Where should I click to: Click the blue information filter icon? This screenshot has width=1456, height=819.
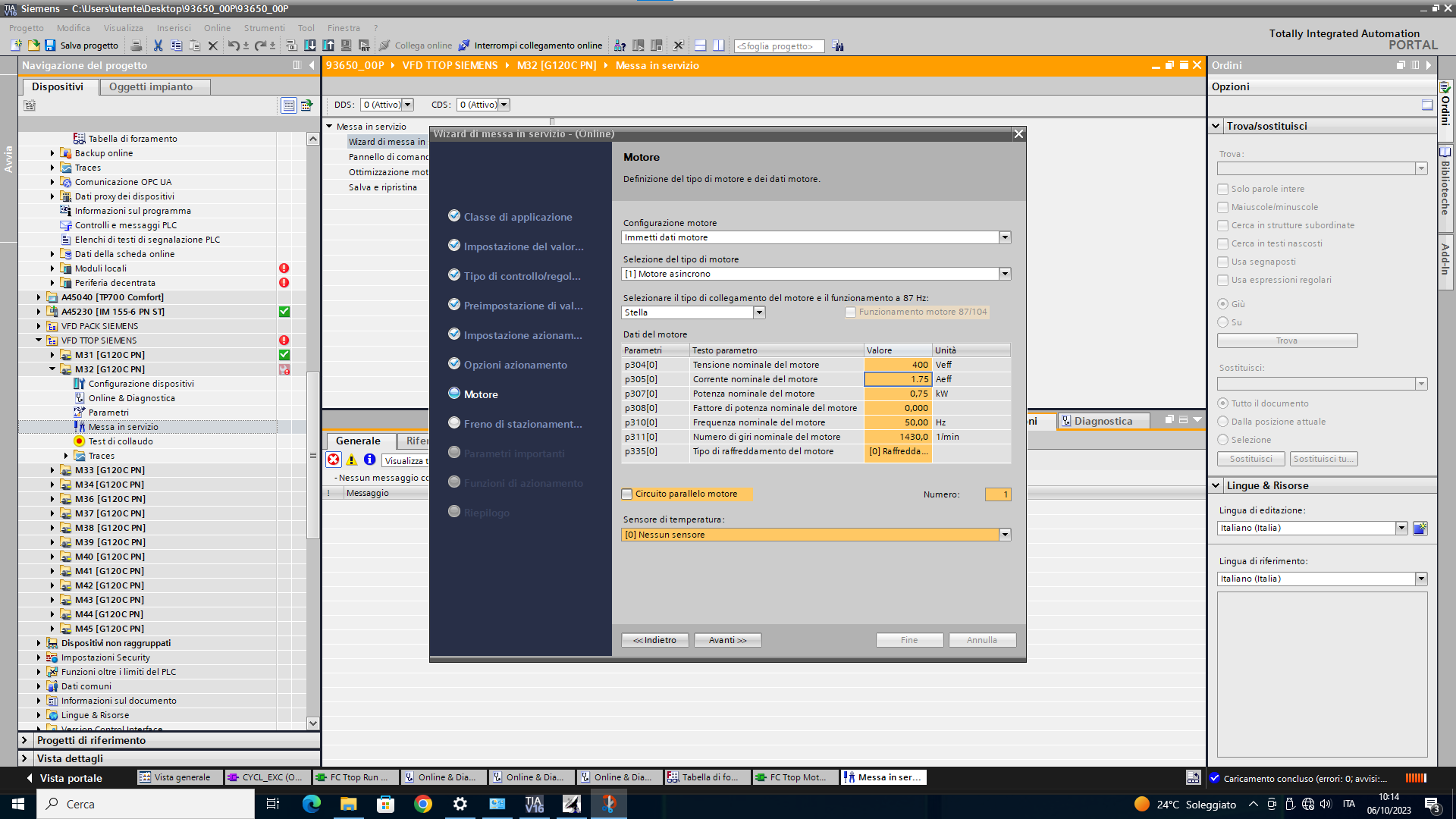pos(369,460)
